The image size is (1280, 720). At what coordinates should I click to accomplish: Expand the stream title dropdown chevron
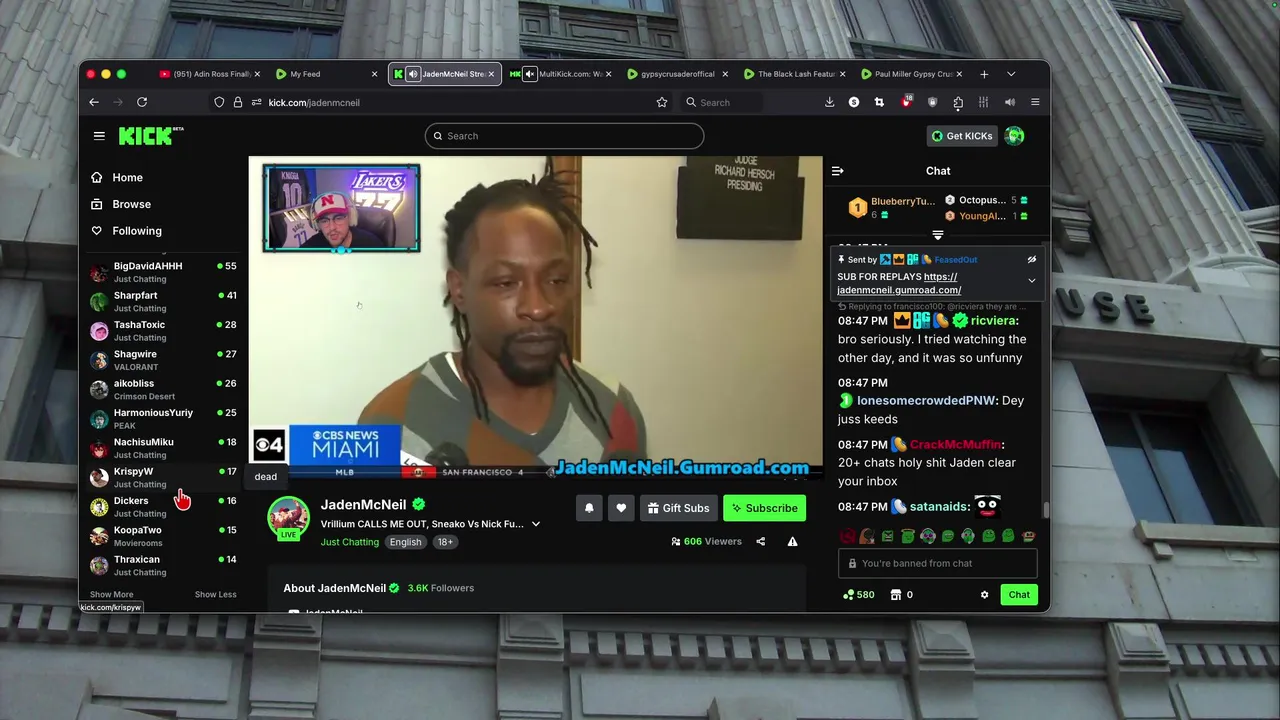tap(536, 524)
